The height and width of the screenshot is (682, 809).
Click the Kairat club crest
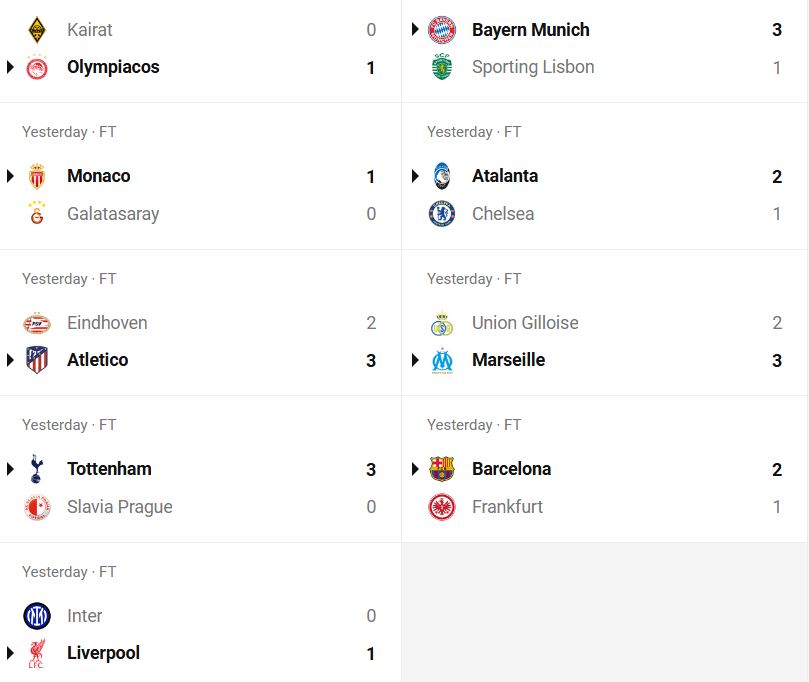tap(37, 30)
